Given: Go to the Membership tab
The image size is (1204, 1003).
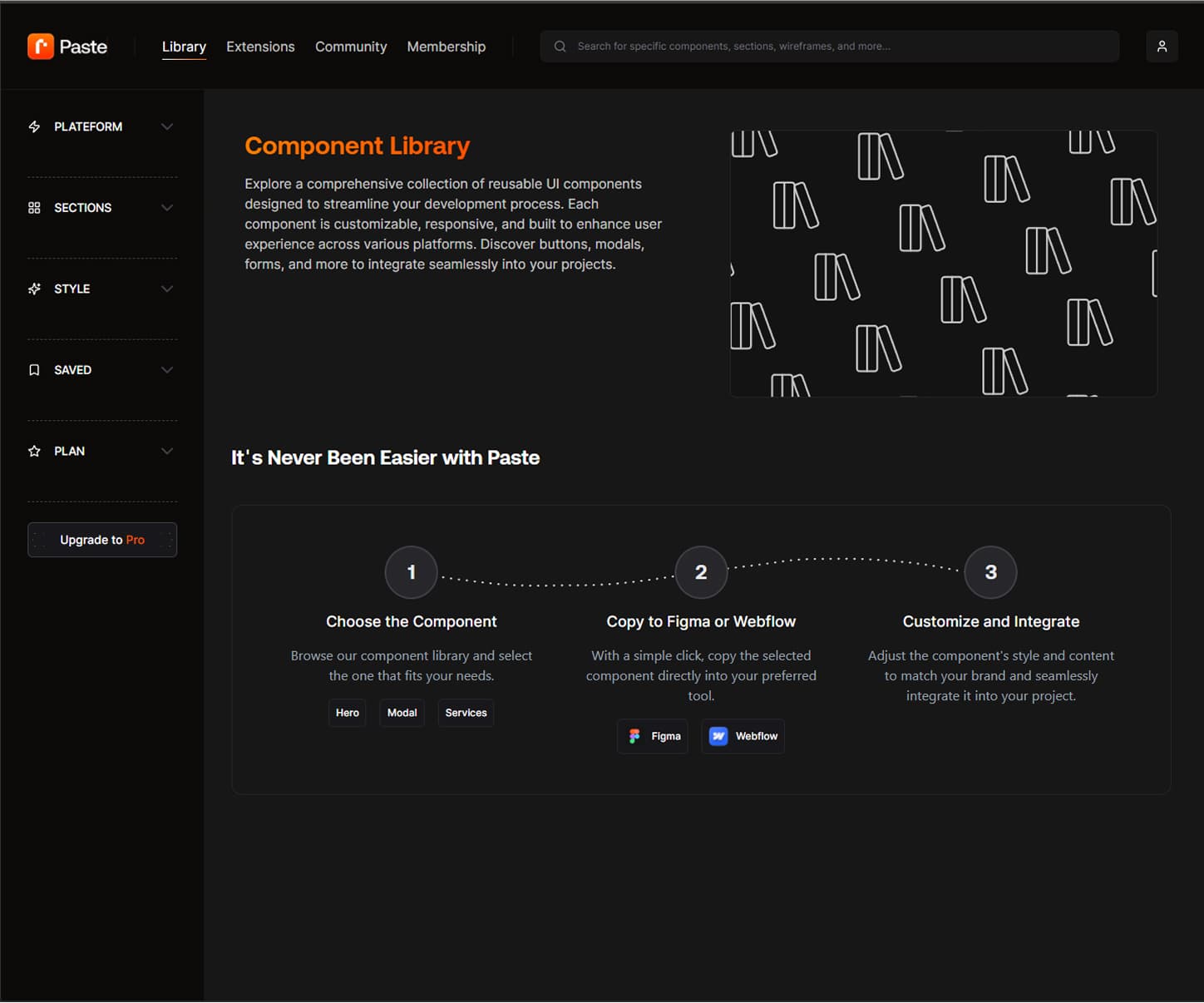Looking at the screenshot, I should (446, 47).
